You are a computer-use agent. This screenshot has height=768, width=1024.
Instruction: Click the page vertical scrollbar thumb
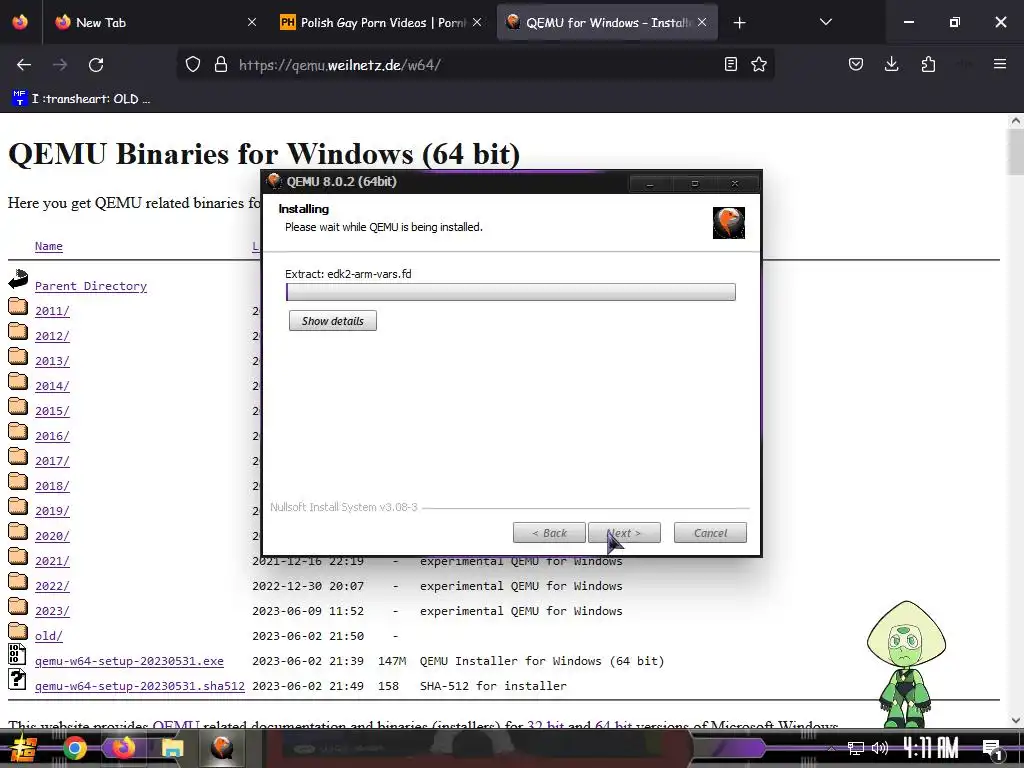(1016, 152)
